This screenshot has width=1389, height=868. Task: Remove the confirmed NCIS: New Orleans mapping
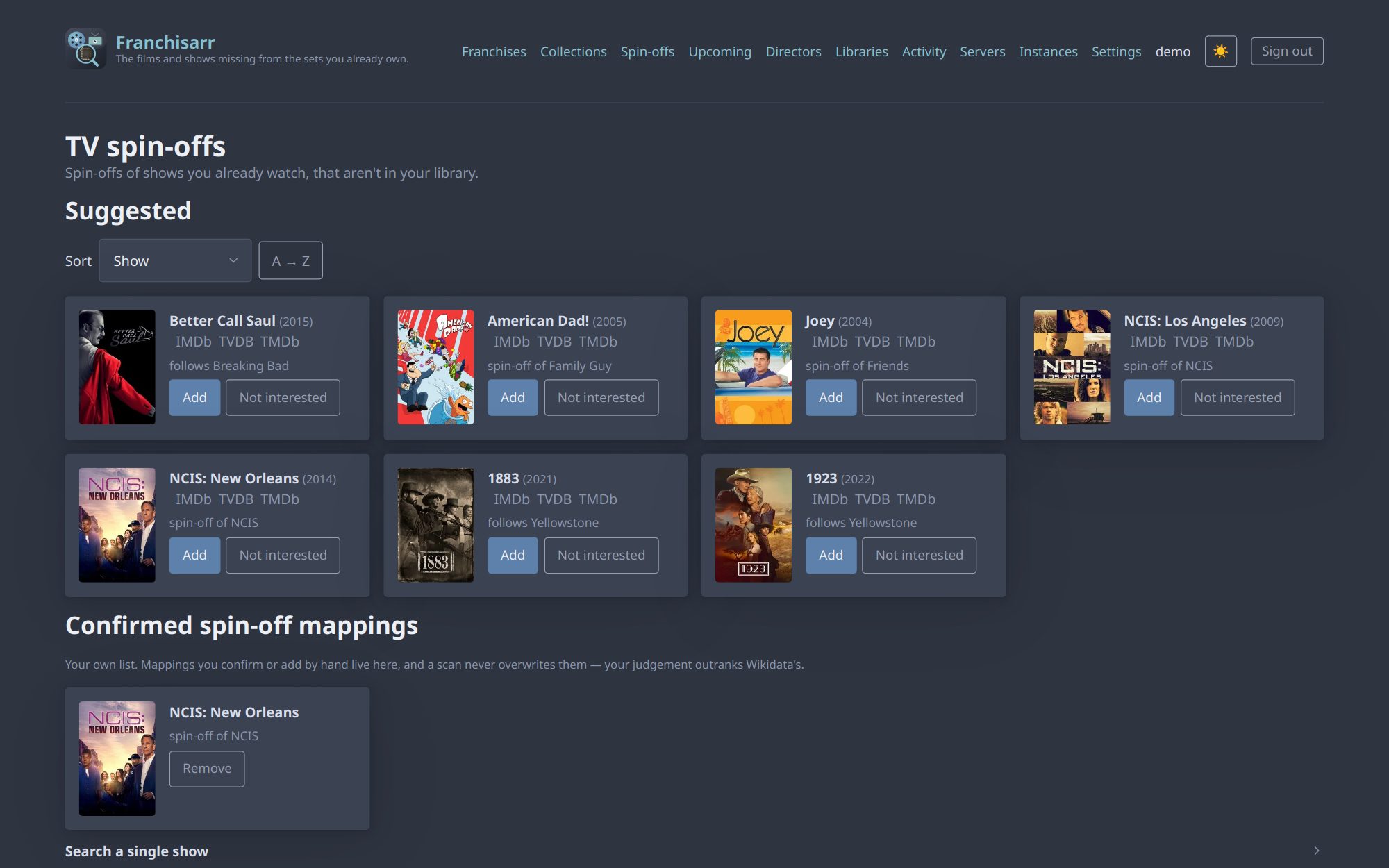(207, 768)
